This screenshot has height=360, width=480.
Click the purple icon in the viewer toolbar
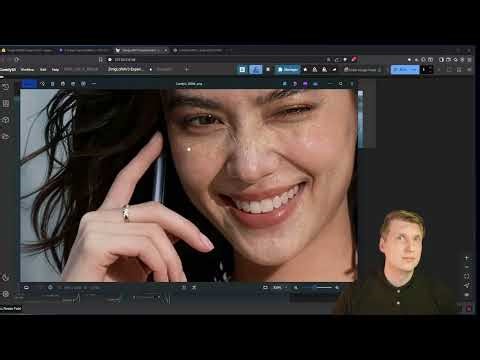pyautogui.click(x=305, y=84)
